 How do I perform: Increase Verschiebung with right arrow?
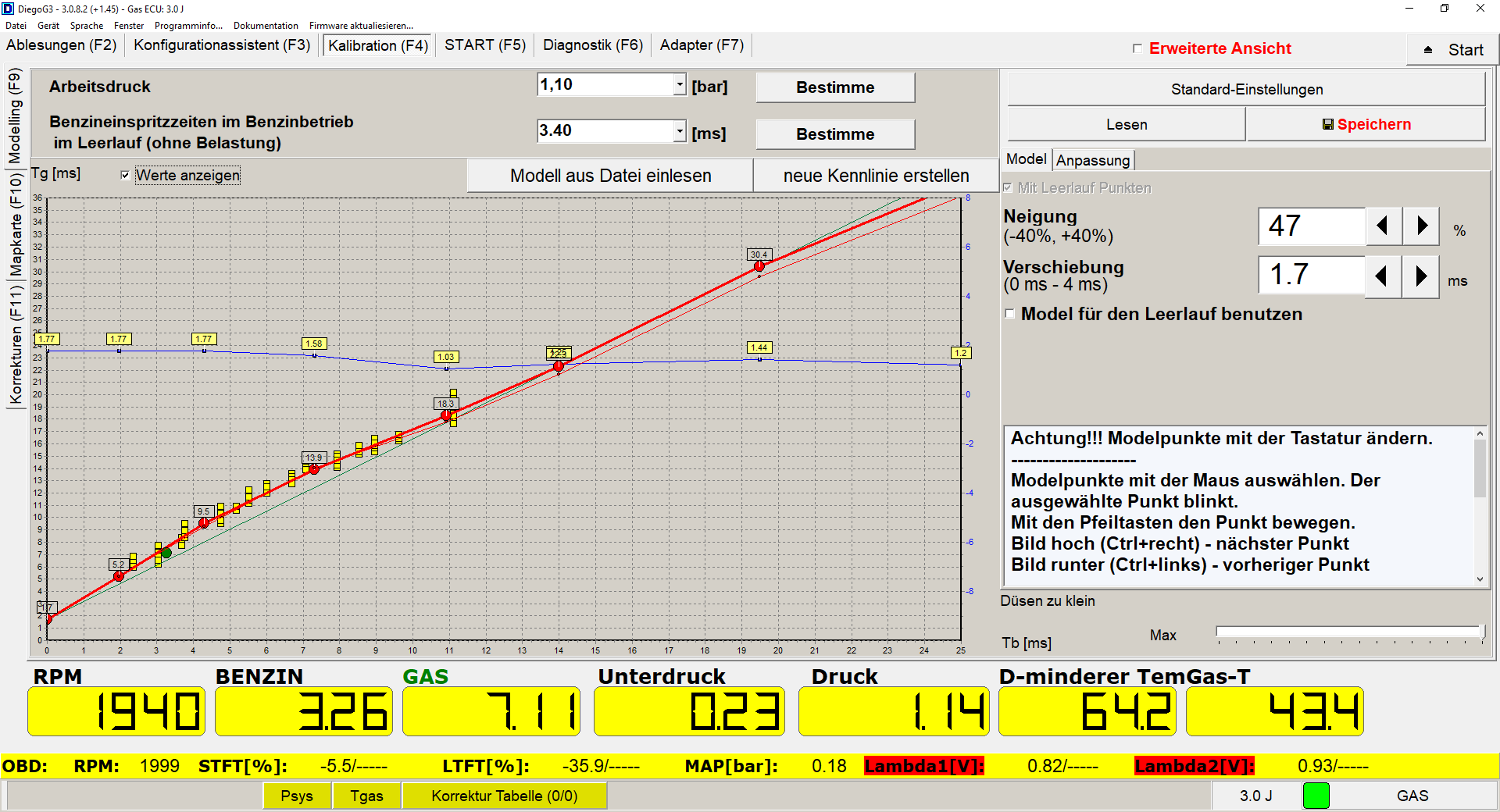[1421, 276]
